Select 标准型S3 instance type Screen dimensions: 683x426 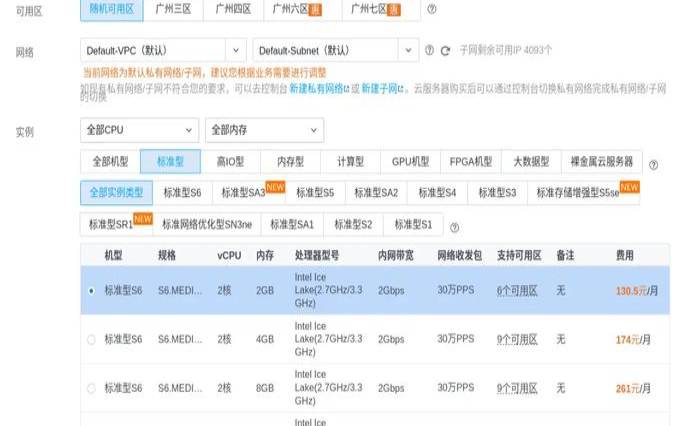point(497,193)
